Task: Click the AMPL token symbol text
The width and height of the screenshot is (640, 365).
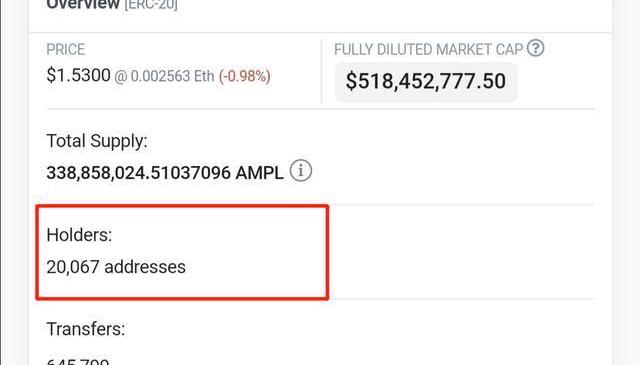Action: (x=260, y=173)
